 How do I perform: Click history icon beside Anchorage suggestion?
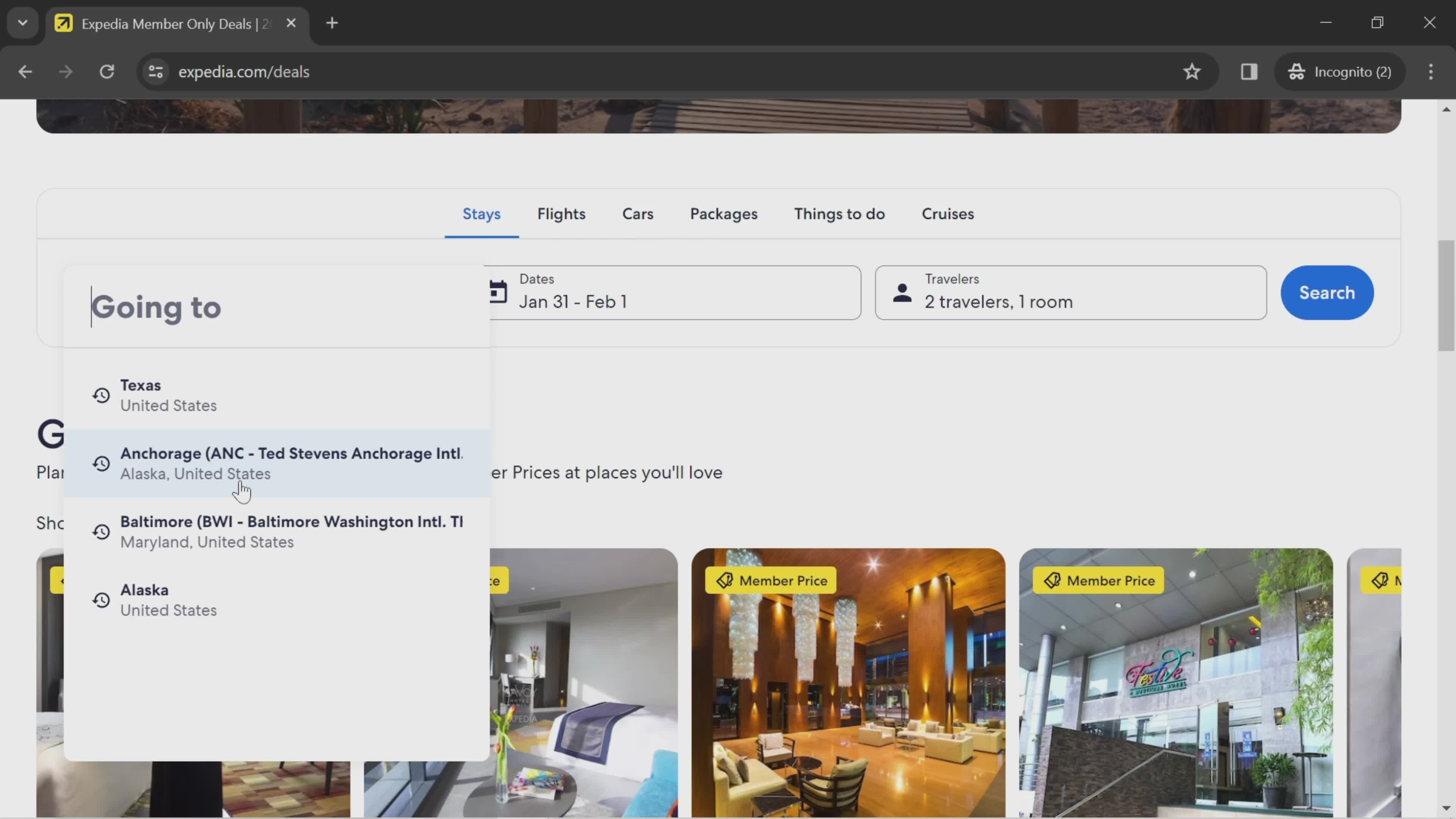click(x=101, y=463)
